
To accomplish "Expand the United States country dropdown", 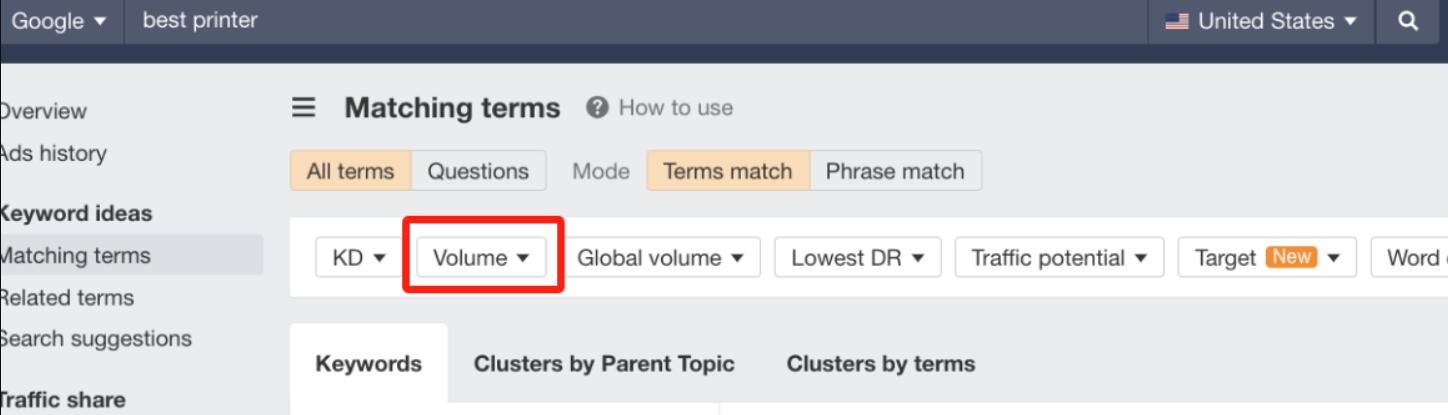I will point(1261,21).
